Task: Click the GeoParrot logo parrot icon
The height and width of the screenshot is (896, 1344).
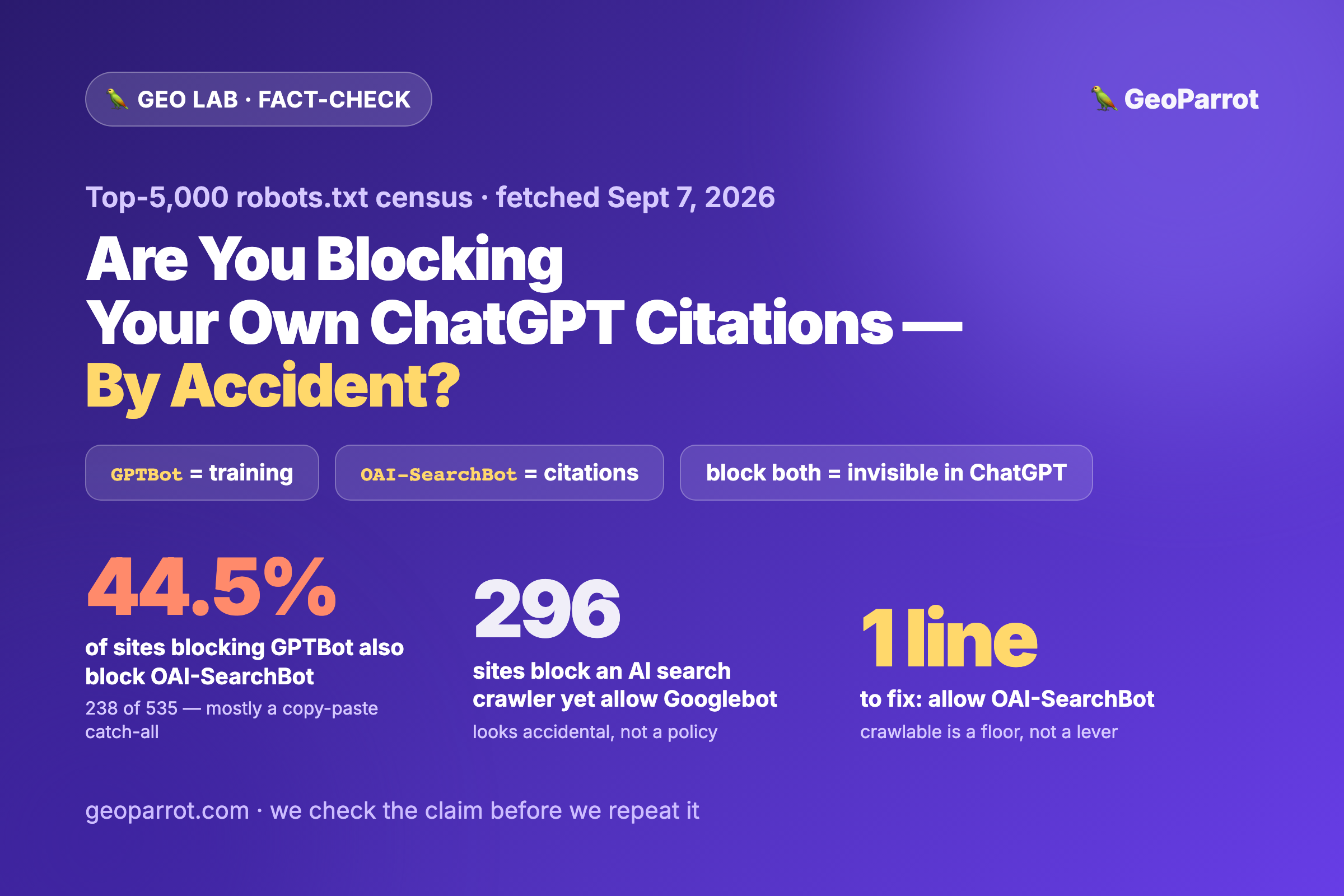Action: (x=1103, y=99)
